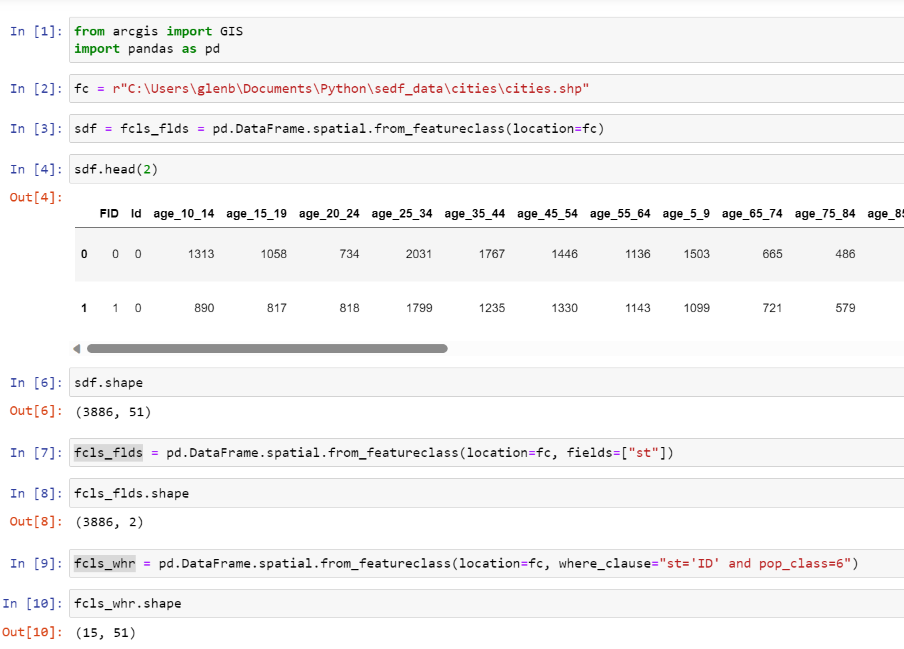The height and width of the screenshot is (649, 904).
Task: Click into the arcgis and pandas import cell
Action: (x=480, y=39)
